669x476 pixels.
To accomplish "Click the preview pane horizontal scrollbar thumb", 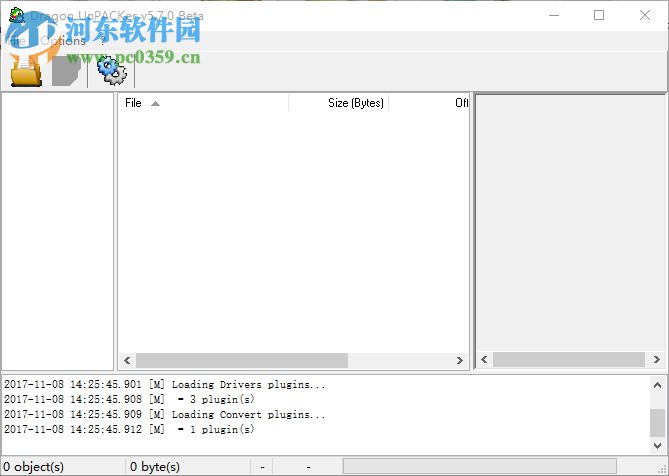I will pos(569,360).
